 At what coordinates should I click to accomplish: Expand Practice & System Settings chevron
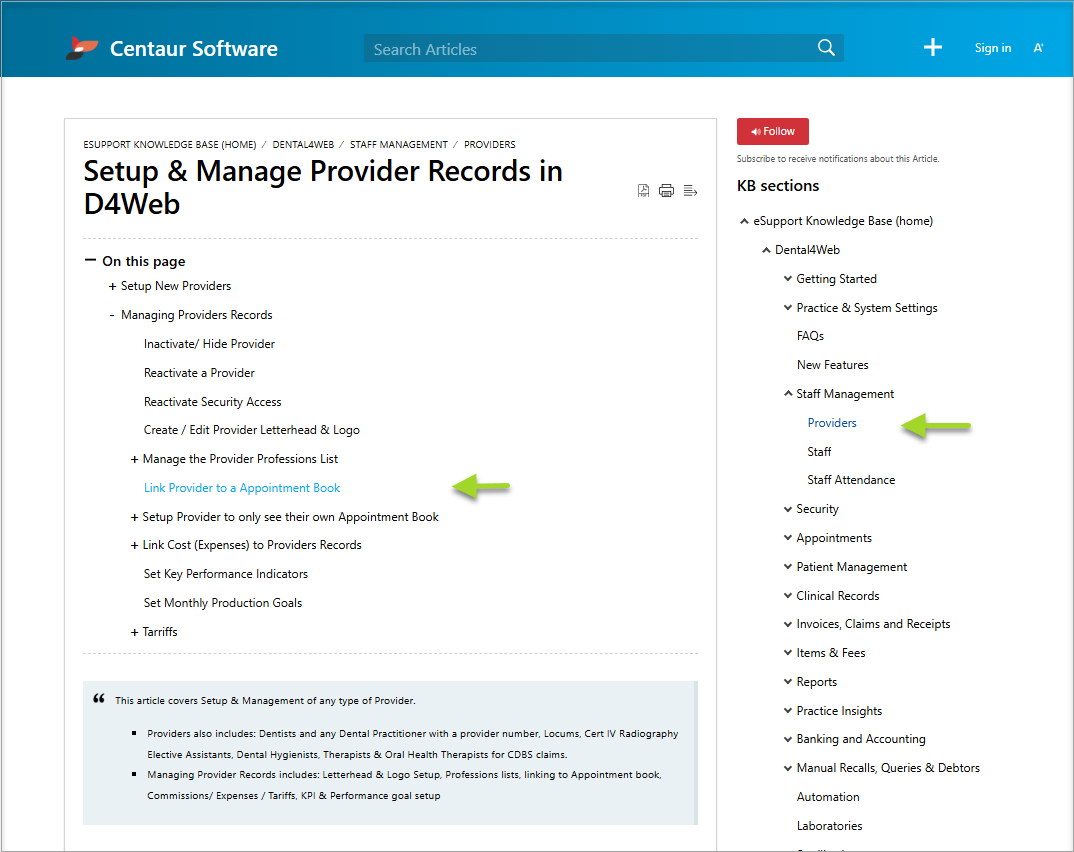tap(788, 308)
